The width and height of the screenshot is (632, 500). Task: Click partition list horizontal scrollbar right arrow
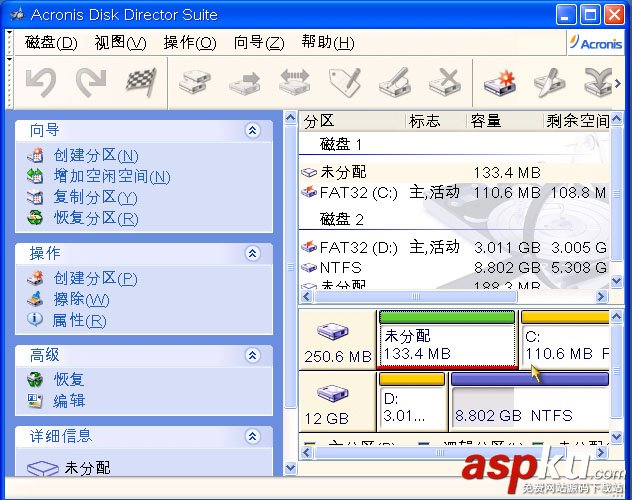point(601,297)
